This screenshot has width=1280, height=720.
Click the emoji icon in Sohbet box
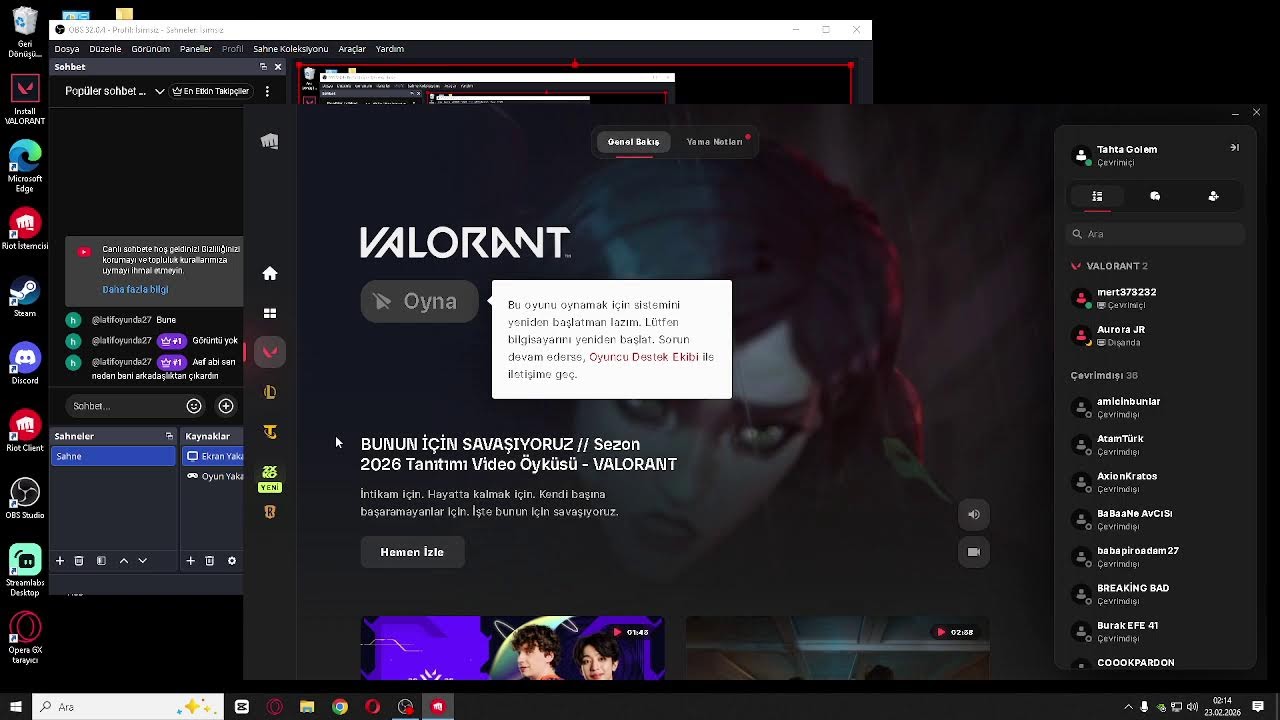[194, 406]
